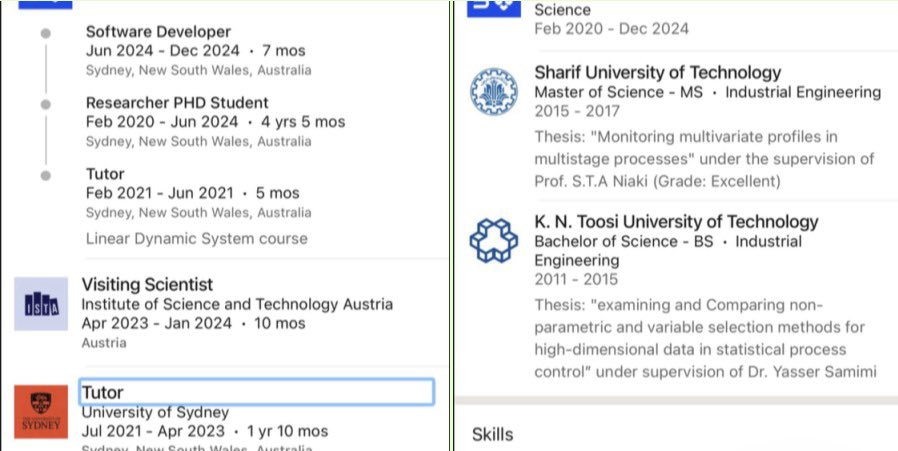Click the partial blue logo above Sharif emblem
Viewport: 898px width, 451px height.
pyautogui.click(x=495, y=6)
